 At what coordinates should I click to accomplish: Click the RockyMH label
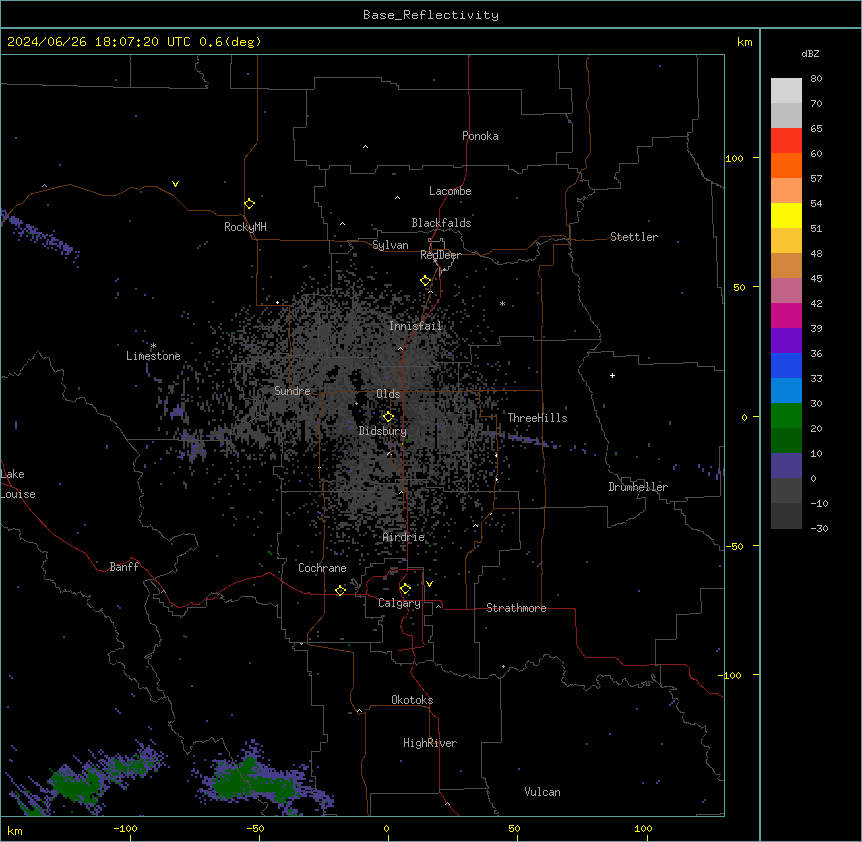pyautogui.click(x=245, y=227)
